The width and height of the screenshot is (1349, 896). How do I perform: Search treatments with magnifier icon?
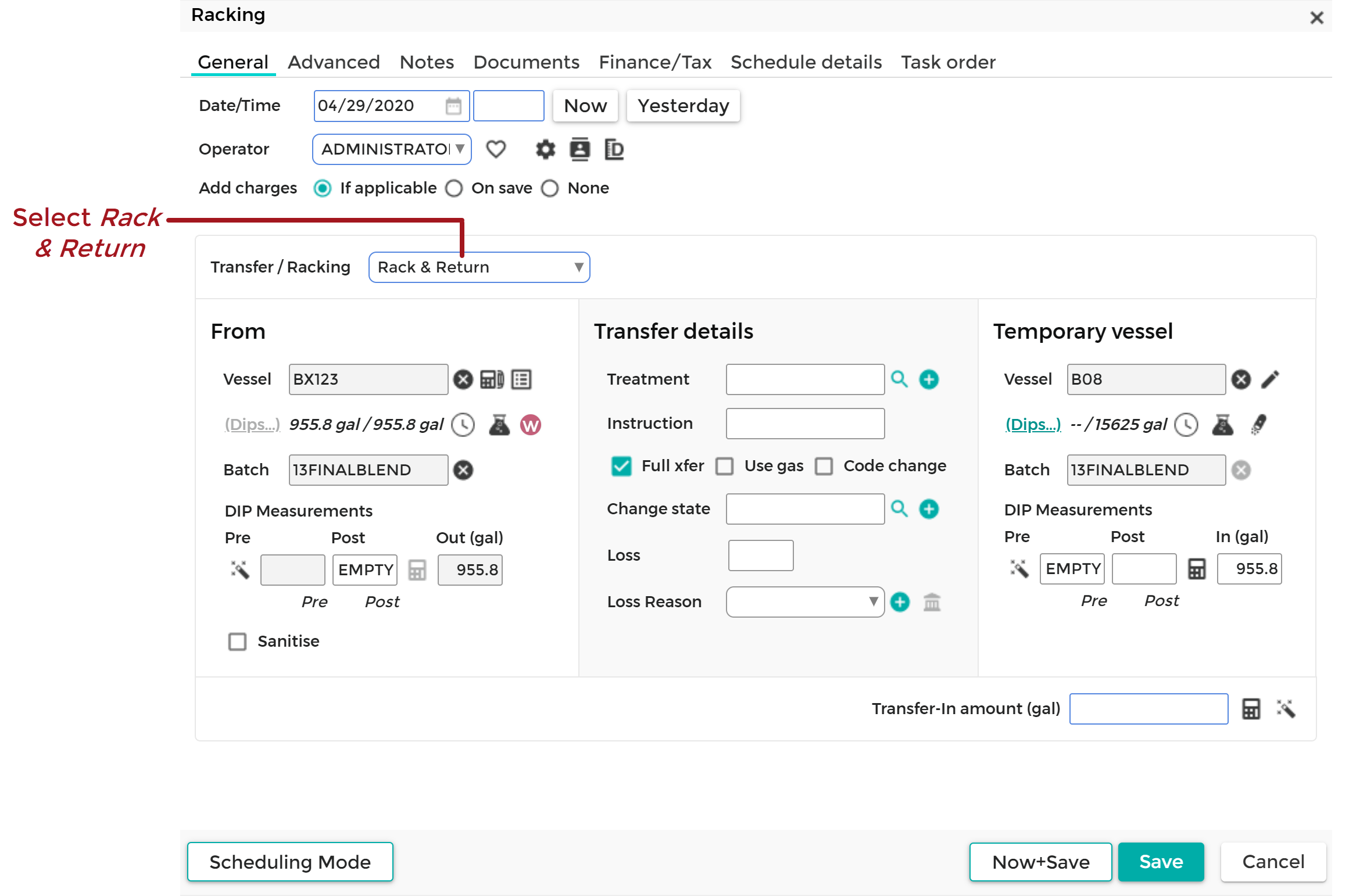tap(899, 379)
